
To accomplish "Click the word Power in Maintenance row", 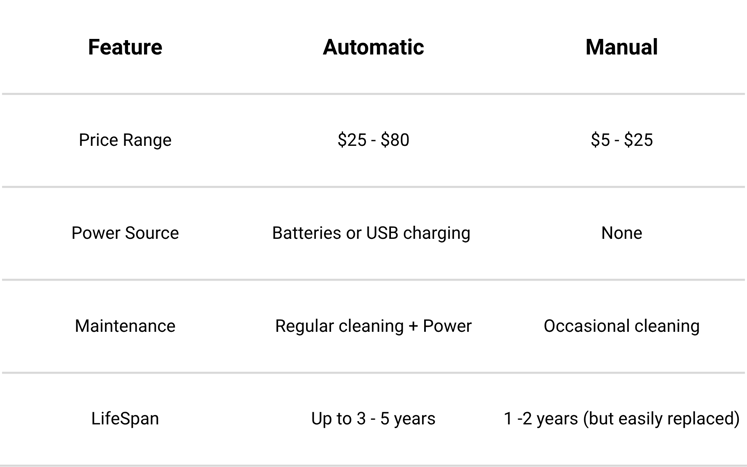I will 447,326.
